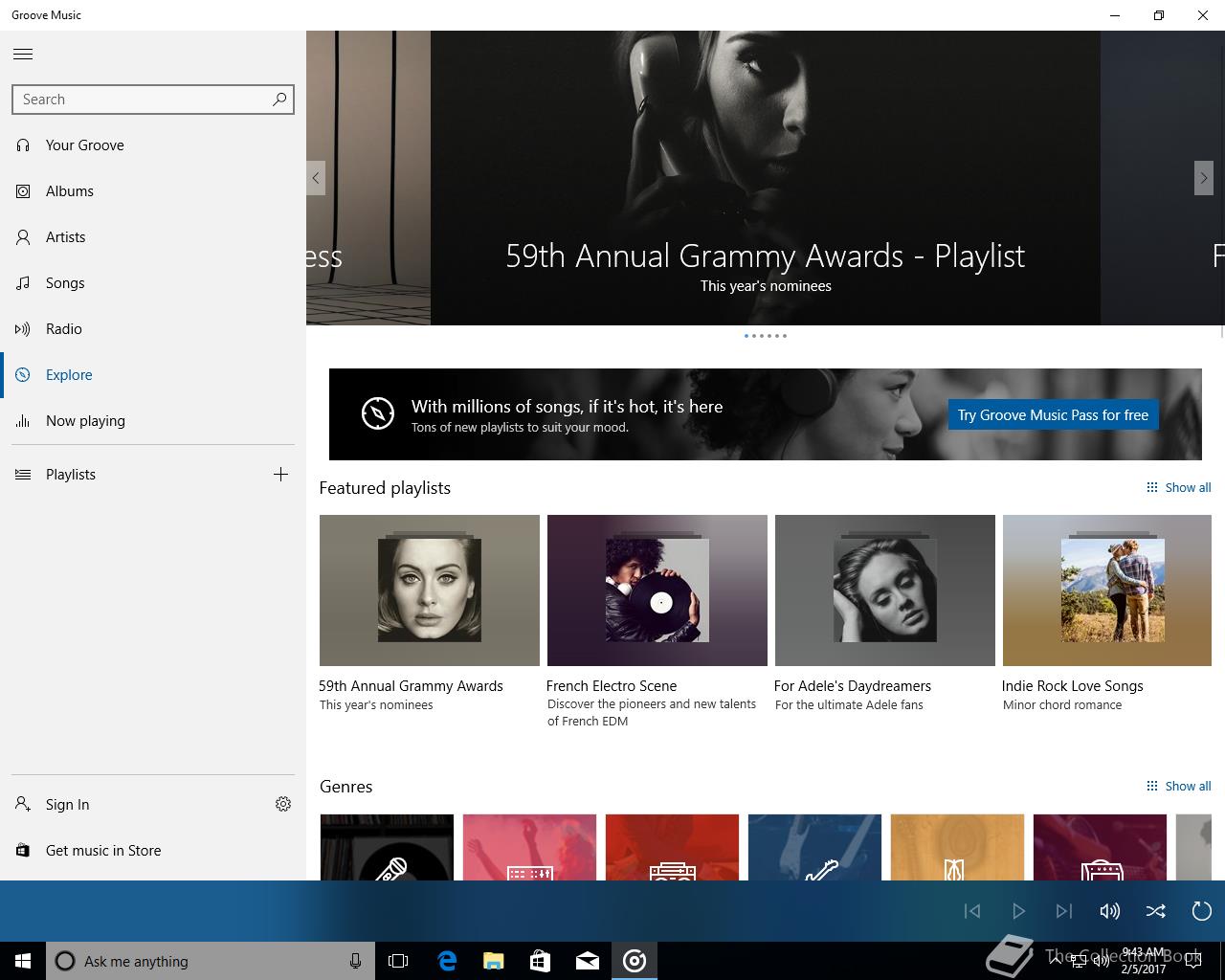Image resolution: width=1225 pixels, height=980 pixels.
Task: Open Your Groove section
Action: pyautogui.click(x=153, y=145)
